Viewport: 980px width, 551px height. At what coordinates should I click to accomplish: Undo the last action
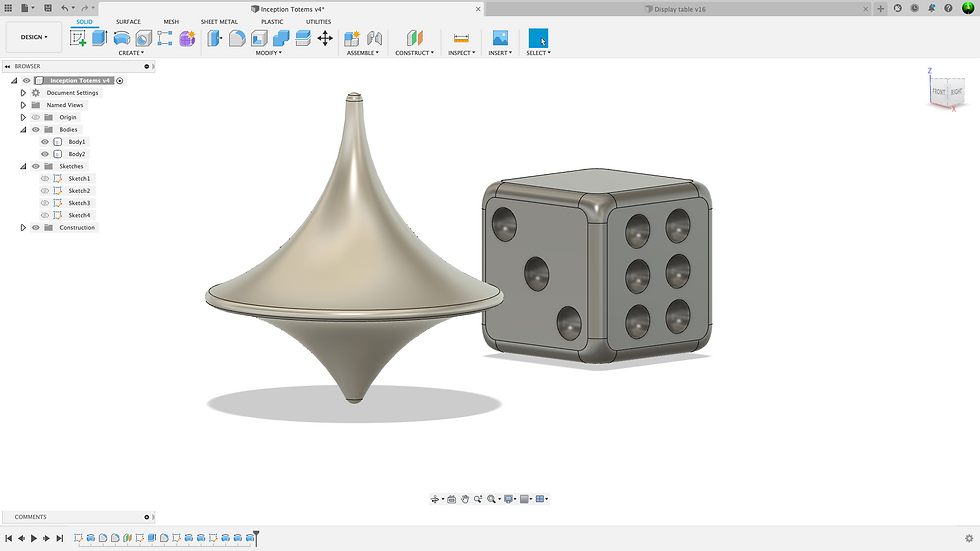65,8
